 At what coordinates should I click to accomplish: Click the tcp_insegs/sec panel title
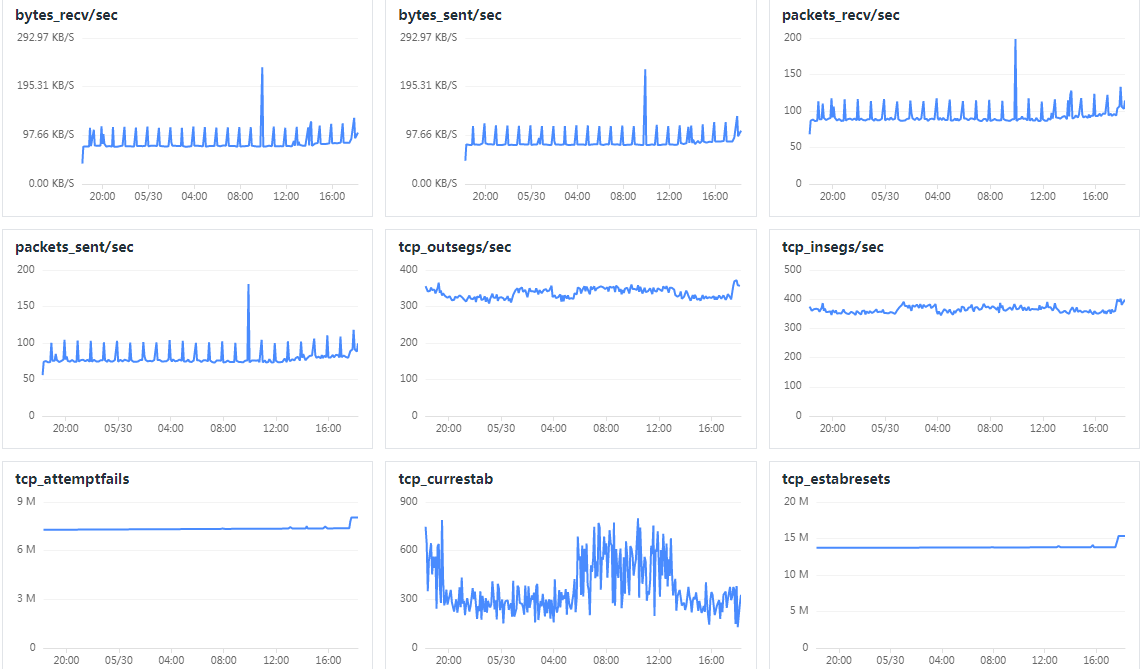pyautogui.click(x=832, y=247)
